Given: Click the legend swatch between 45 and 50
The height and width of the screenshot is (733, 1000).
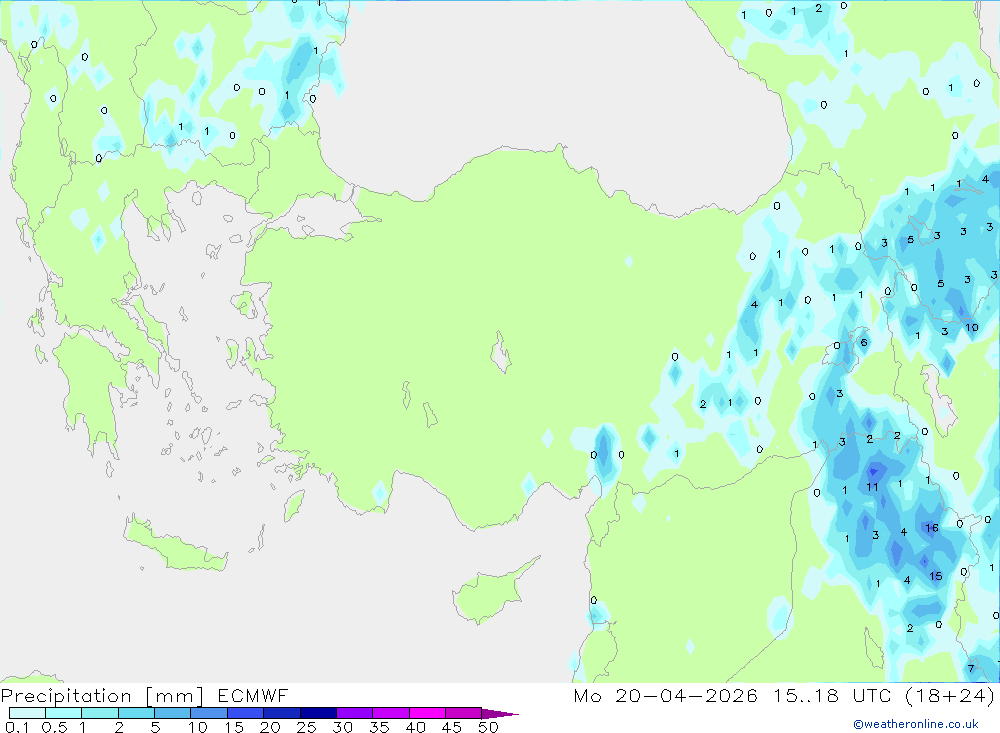Looking at the screenshot, I should tap(464, 713).
